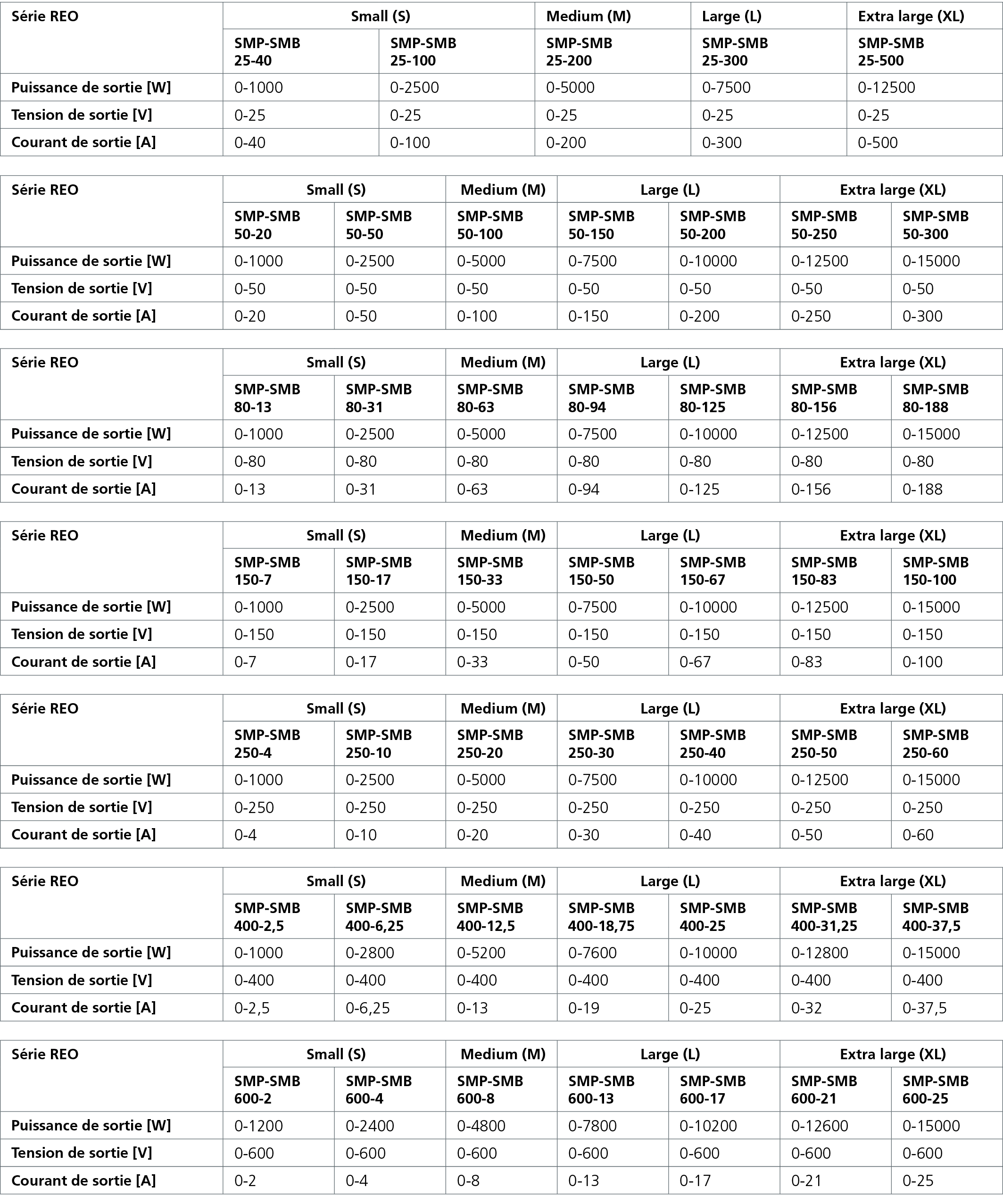Click the 0-500 output current value

(x=878, y=142)
